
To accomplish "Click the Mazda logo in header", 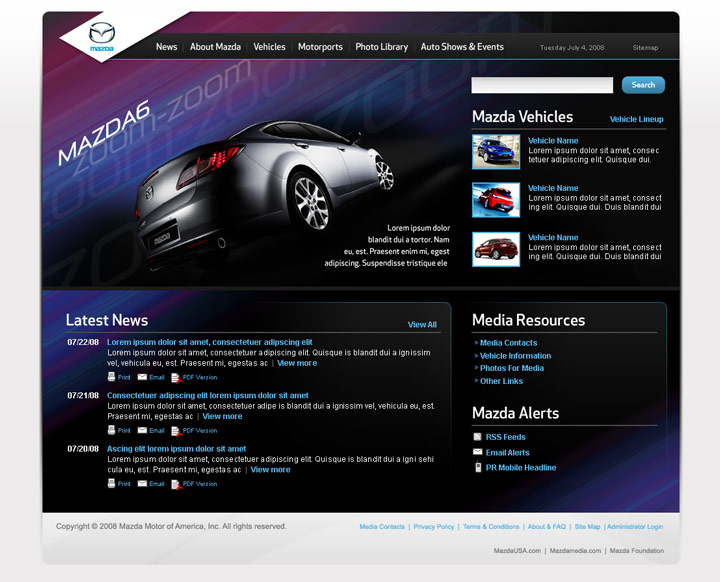I will (102, 36).
